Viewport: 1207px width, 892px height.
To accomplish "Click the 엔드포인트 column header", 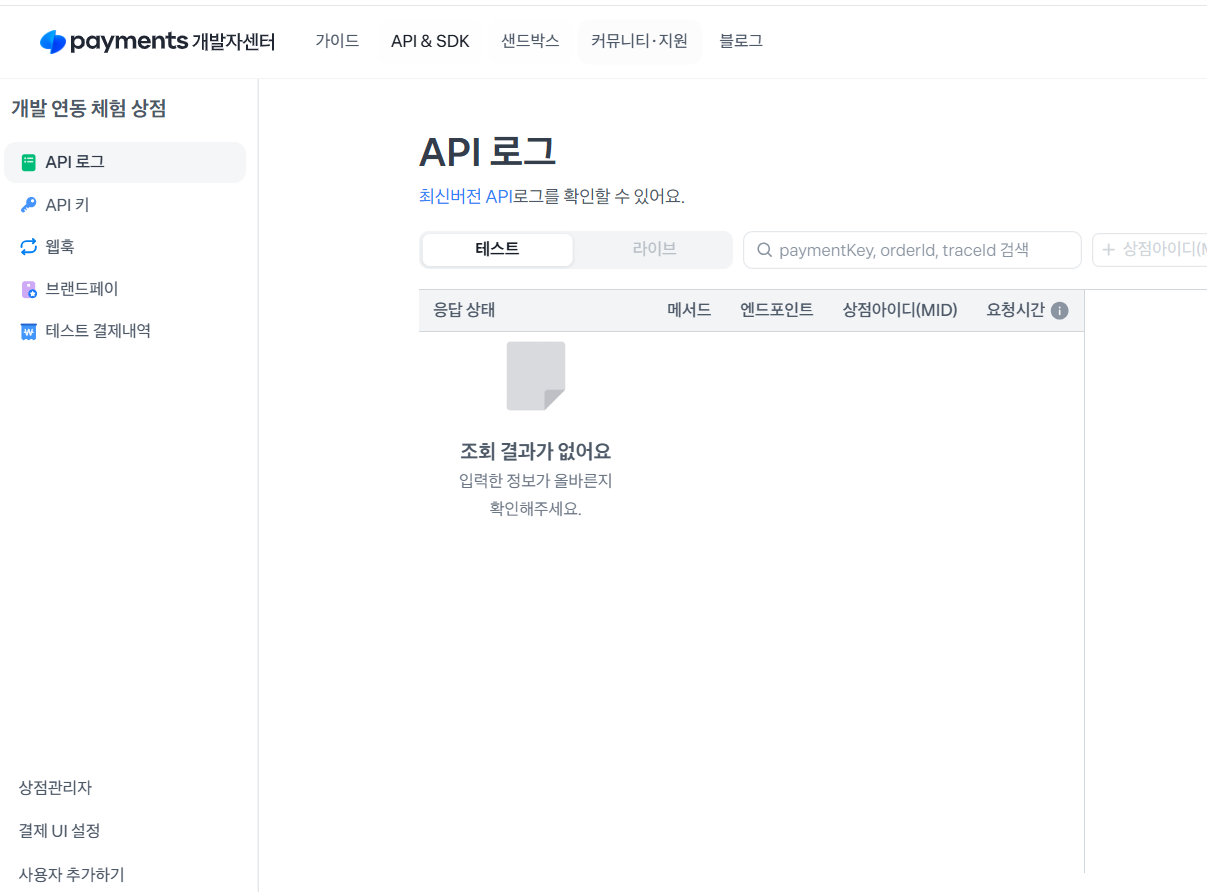I will click(x=777, y=310).
